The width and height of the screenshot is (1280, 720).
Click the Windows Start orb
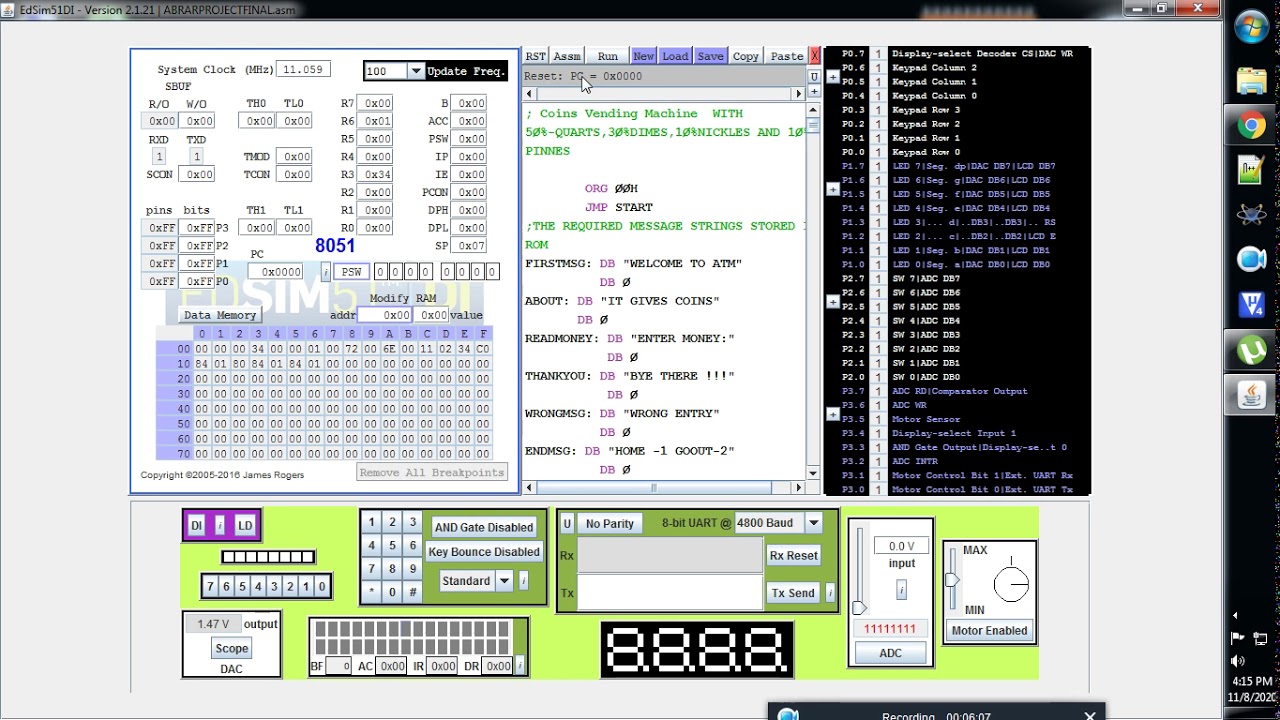[1251, 27]
